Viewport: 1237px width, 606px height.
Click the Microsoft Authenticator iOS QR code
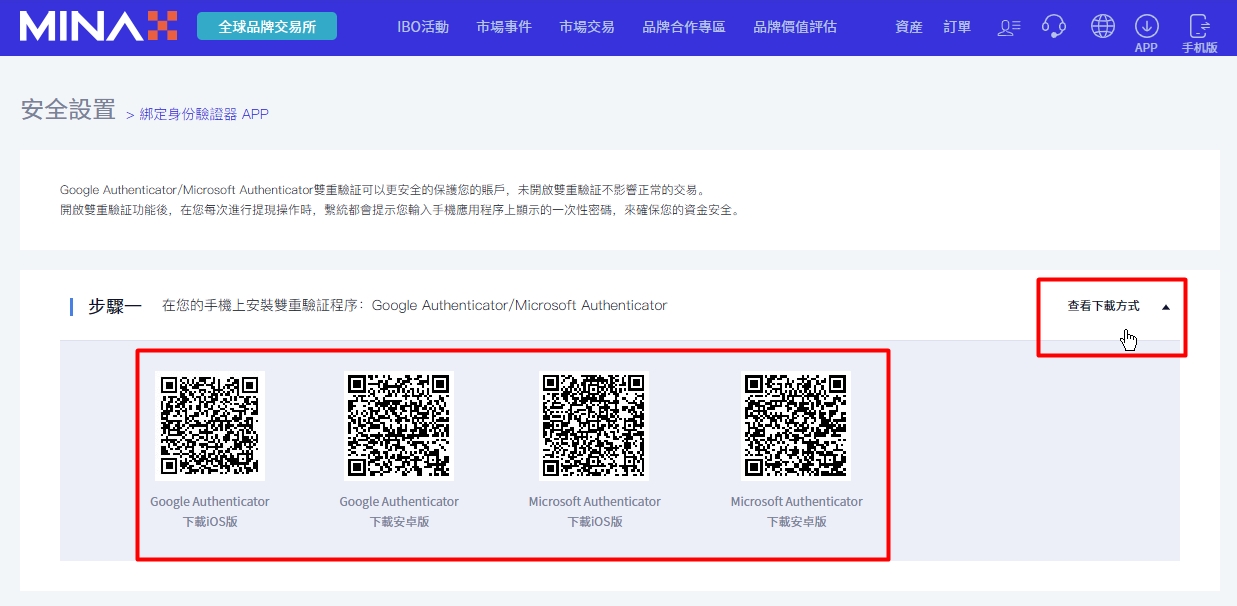[594, 426]
